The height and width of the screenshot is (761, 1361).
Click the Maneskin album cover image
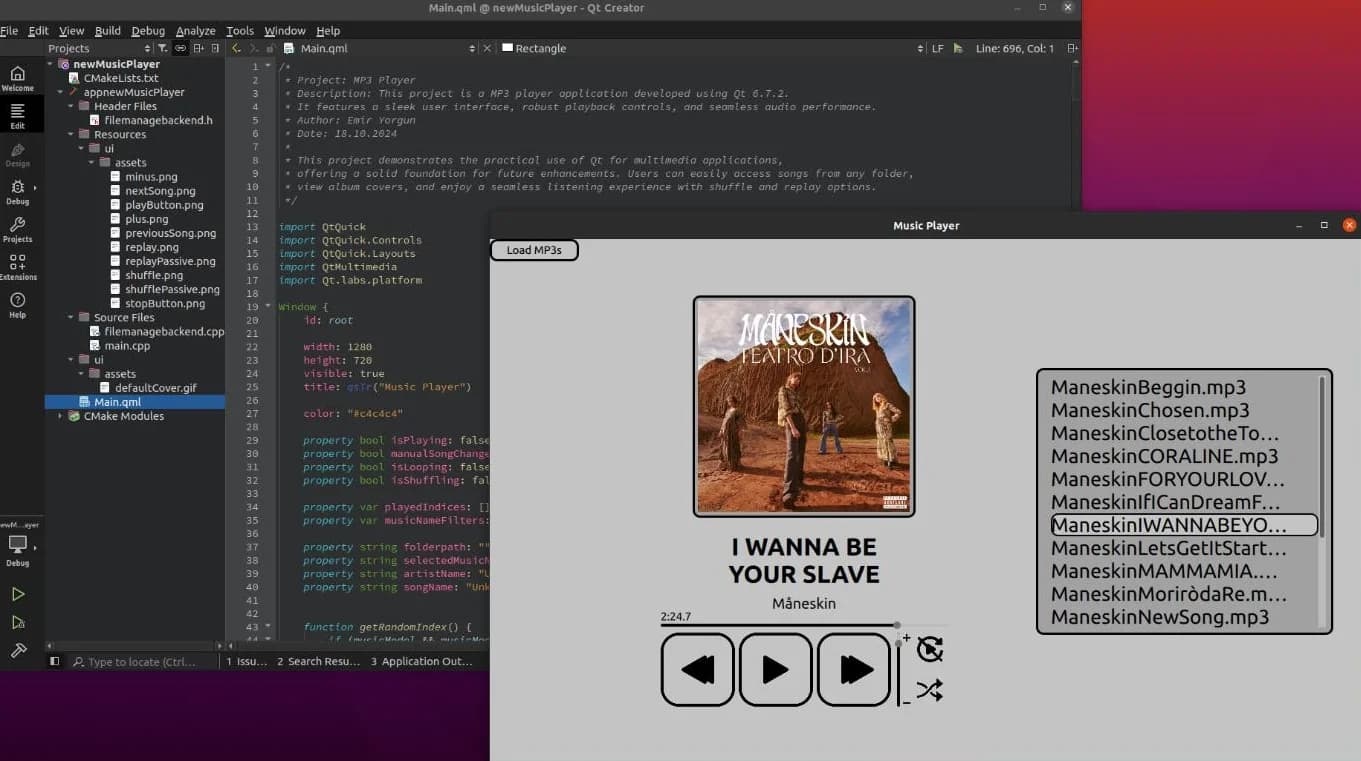(804, 406)
